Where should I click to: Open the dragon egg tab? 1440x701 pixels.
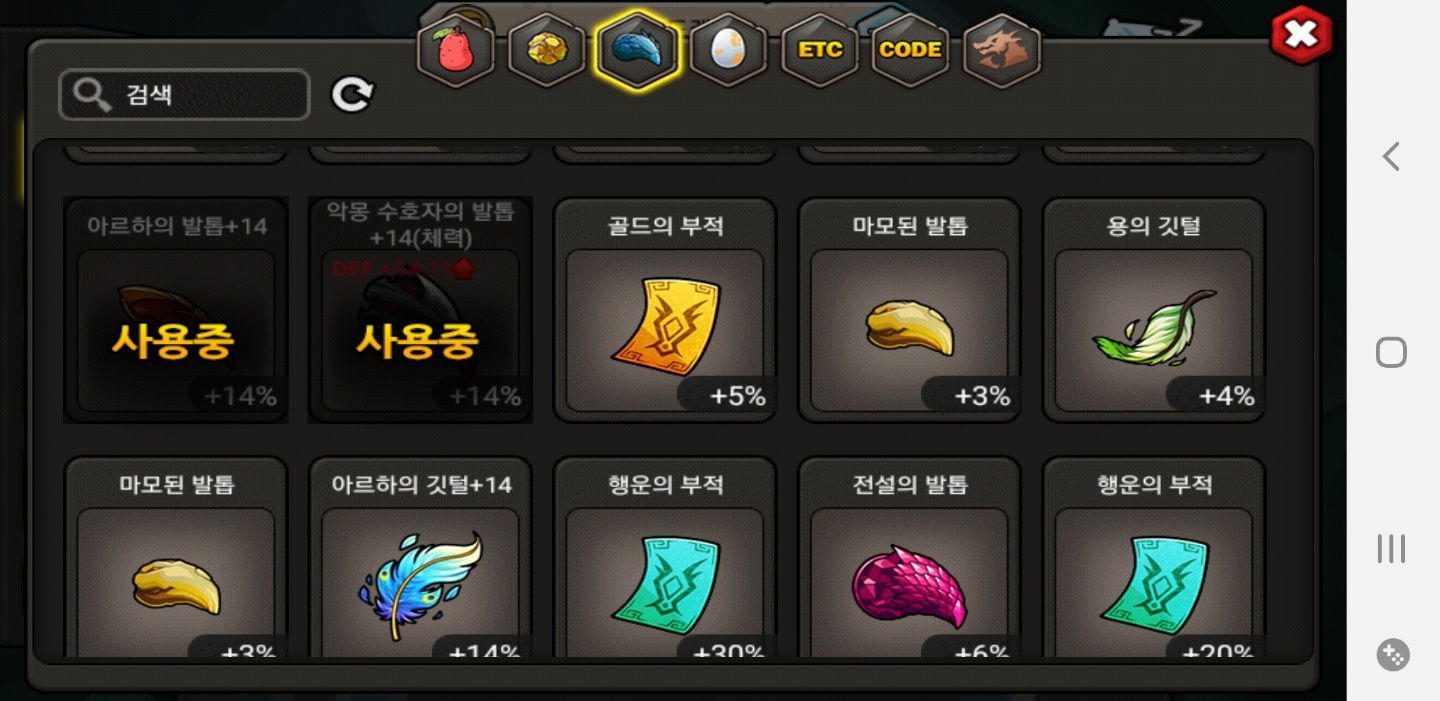tap(728, 50)
